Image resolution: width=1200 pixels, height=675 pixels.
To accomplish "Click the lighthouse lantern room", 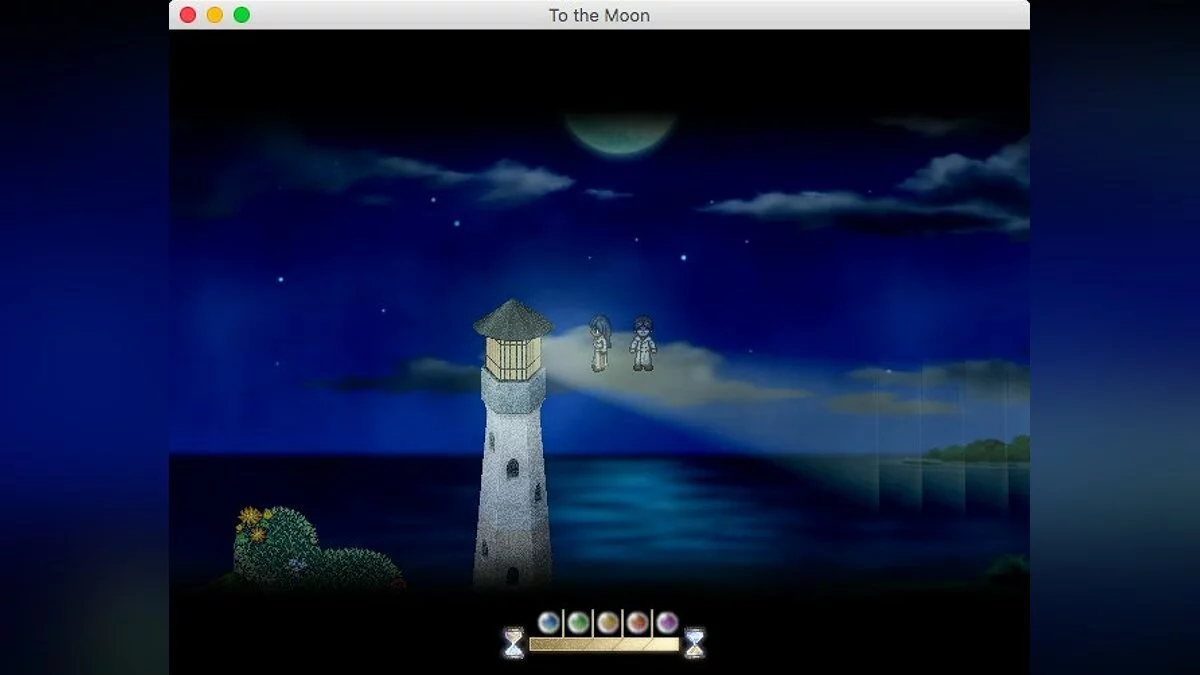I will [513, 357].
